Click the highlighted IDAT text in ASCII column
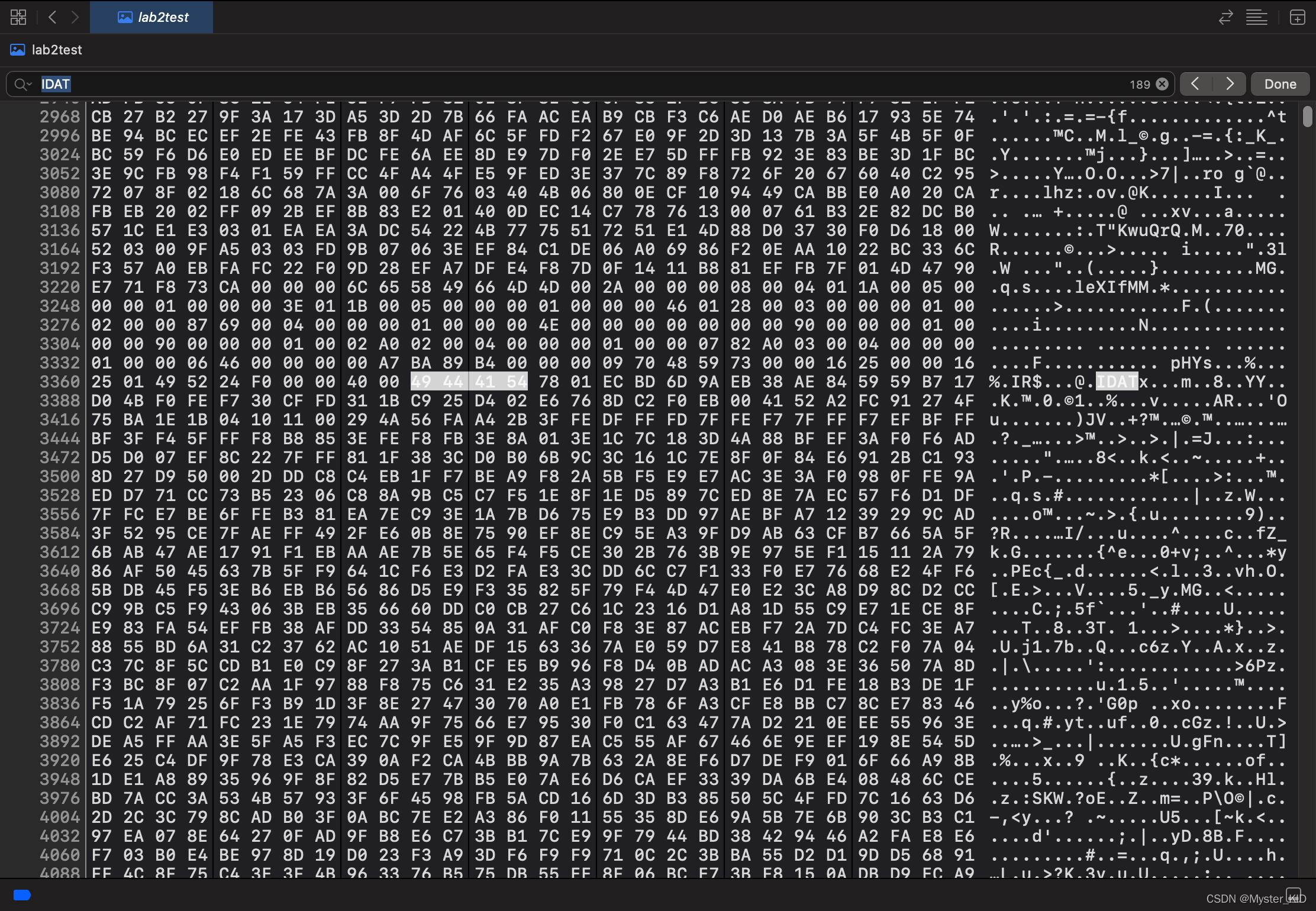The width and height of the screenshot is (1316, 911). [x=1117, y=382]
